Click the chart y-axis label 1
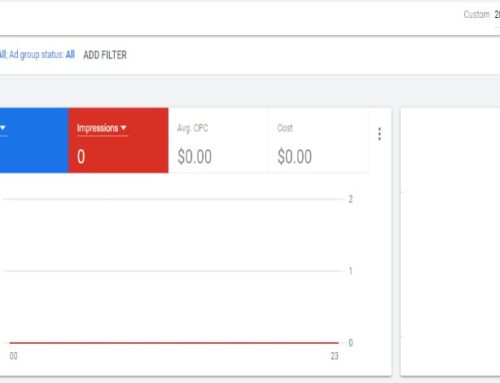Screen dimensions: 500x383 point(351,271)
